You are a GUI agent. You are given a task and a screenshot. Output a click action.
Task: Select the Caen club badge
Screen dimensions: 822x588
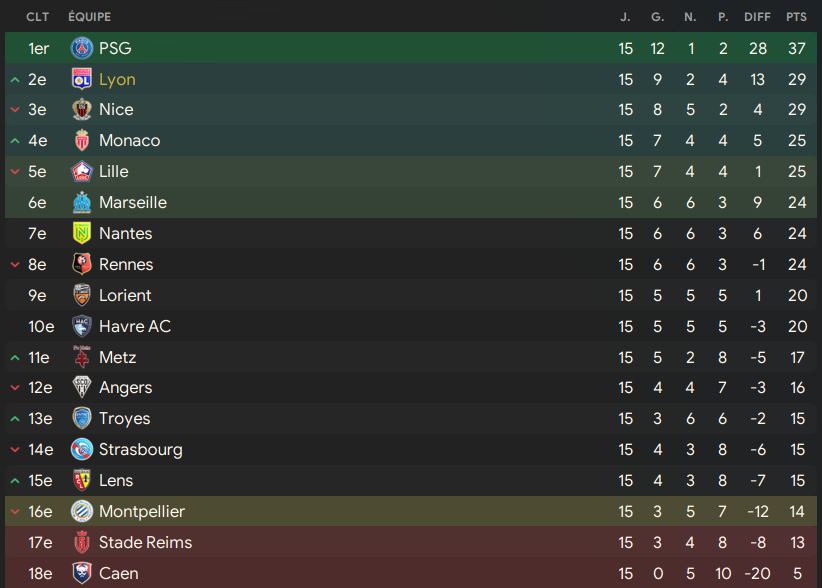click(82, 573)
